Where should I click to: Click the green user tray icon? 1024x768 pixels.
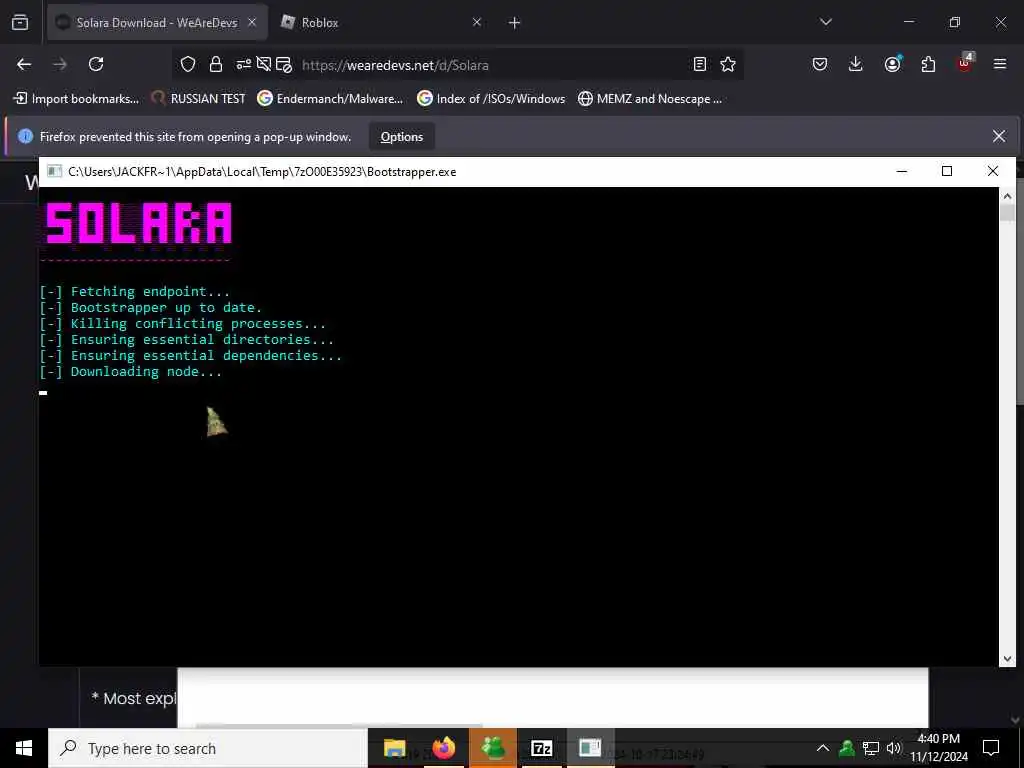point(847,748)
